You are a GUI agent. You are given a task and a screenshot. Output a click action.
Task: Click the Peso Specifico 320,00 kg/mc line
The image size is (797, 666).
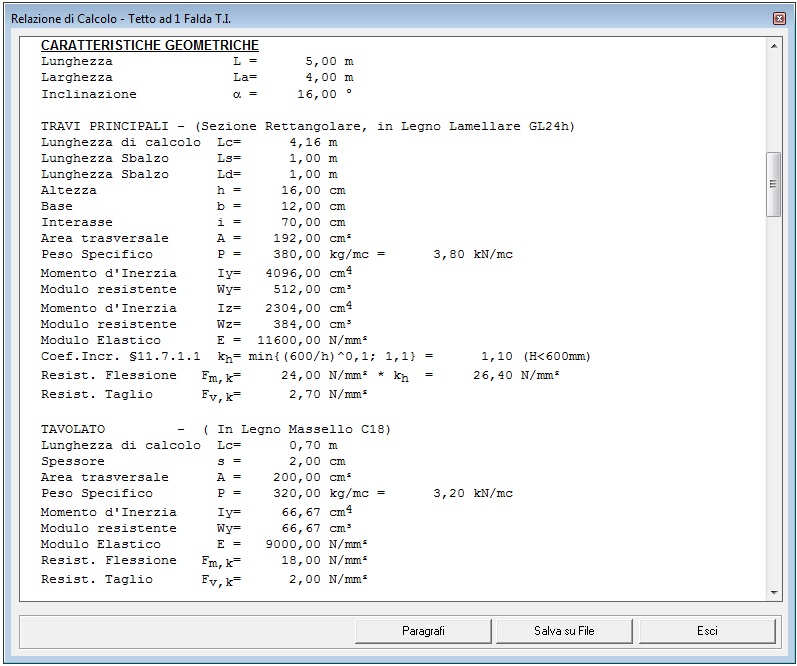[277, 493]
